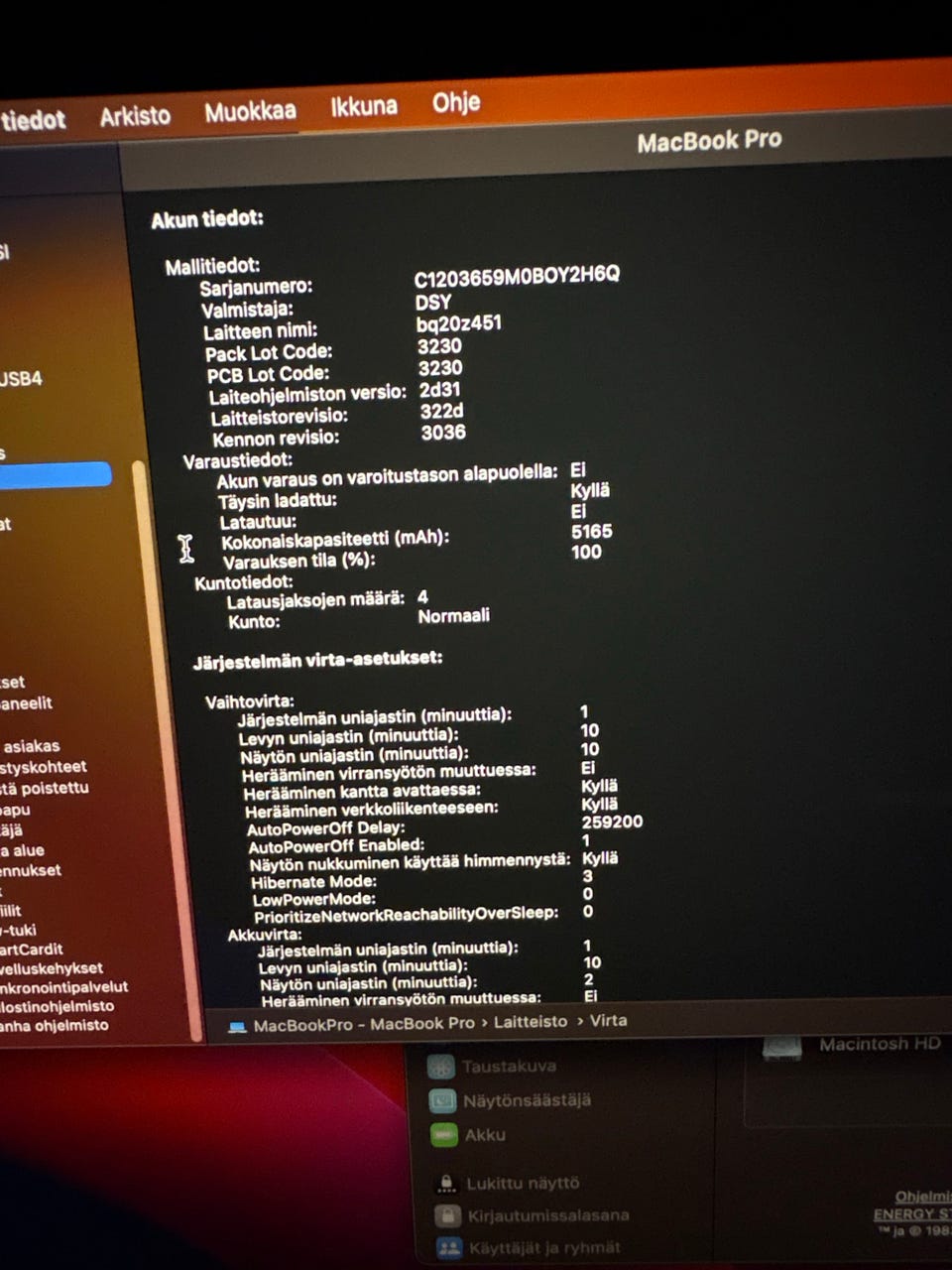Screen dimensions: 952x1270
Task: Select the sidebar item ending 'lostinohjelmisto'
Action: [x=58, y=1005]
